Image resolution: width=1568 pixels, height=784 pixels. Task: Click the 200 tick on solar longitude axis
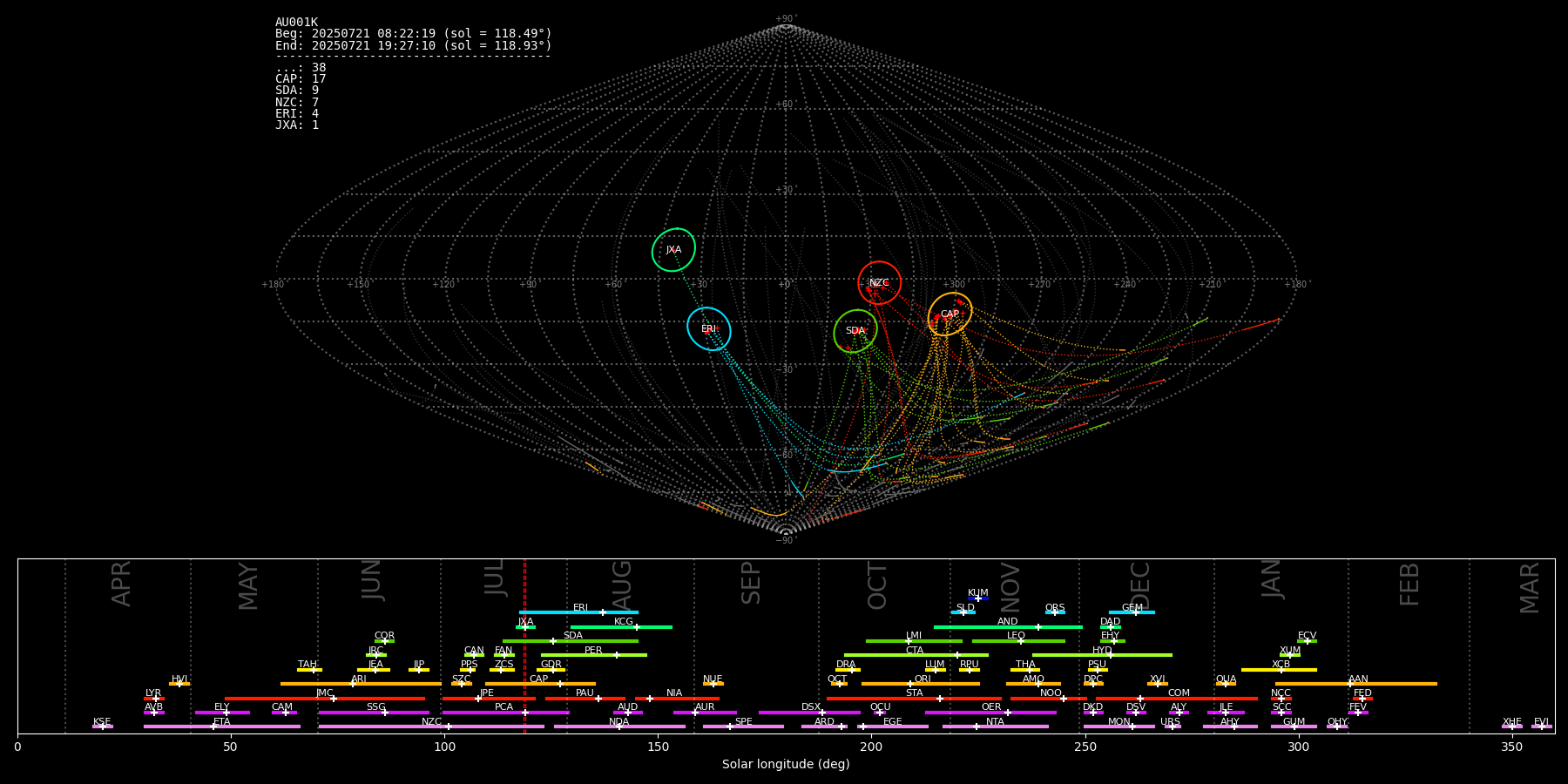coord(871,747)
